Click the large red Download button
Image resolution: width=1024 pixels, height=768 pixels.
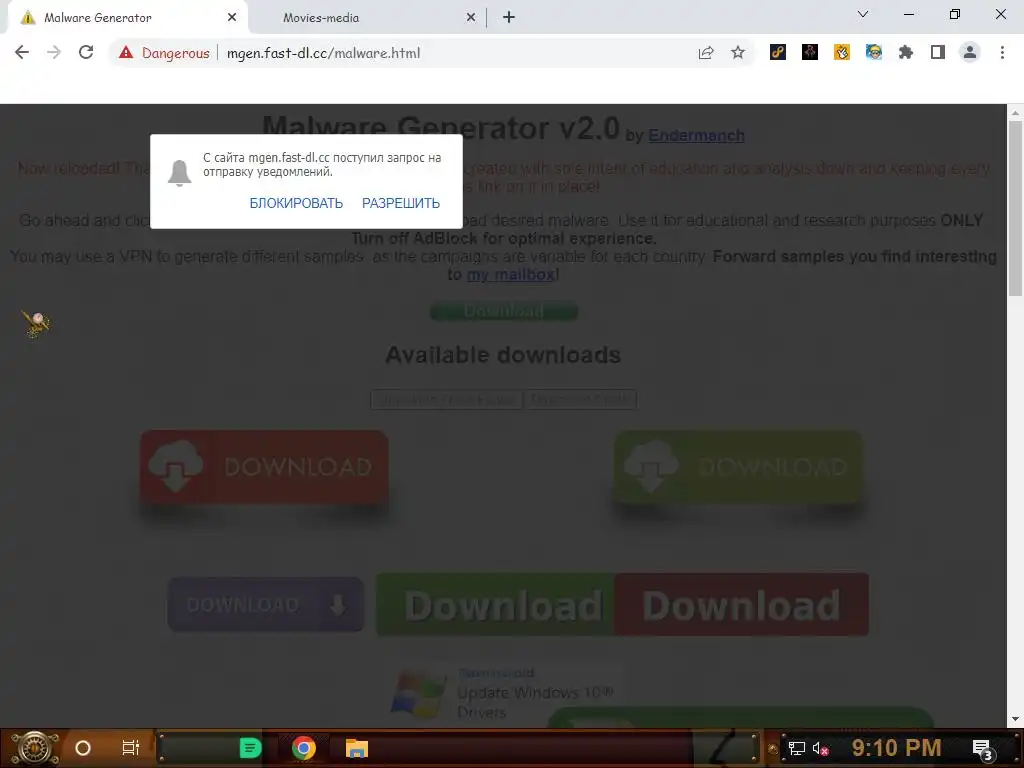(x=741, y=605)
